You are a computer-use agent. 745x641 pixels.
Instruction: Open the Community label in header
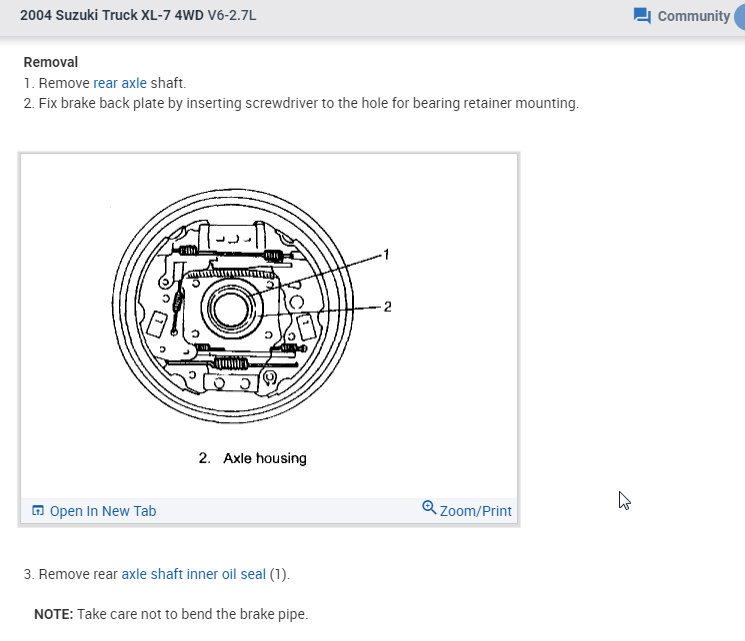coord(693,16)
